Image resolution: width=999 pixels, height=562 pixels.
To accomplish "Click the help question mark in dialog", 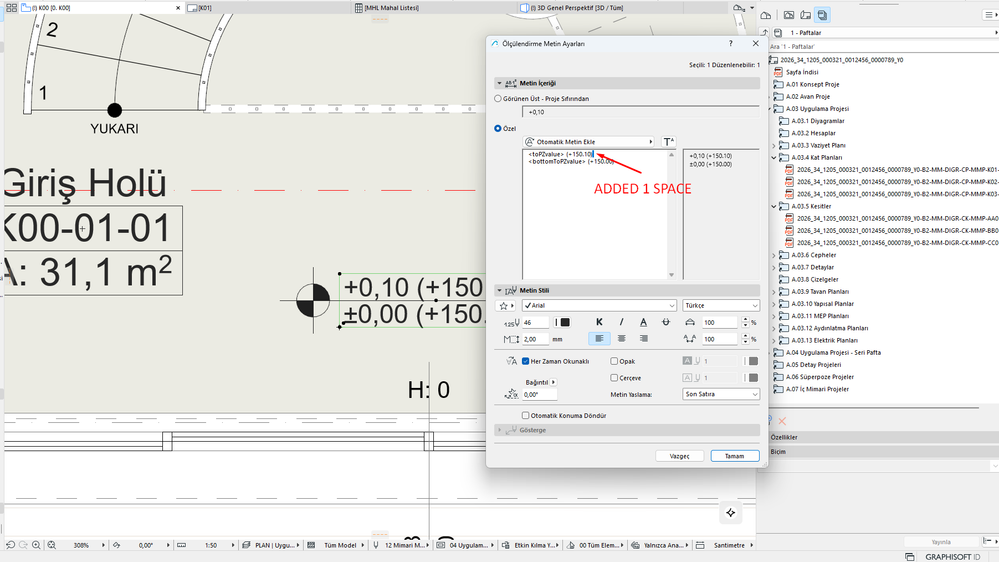I will pyautogui.click(x=731, y=43).
